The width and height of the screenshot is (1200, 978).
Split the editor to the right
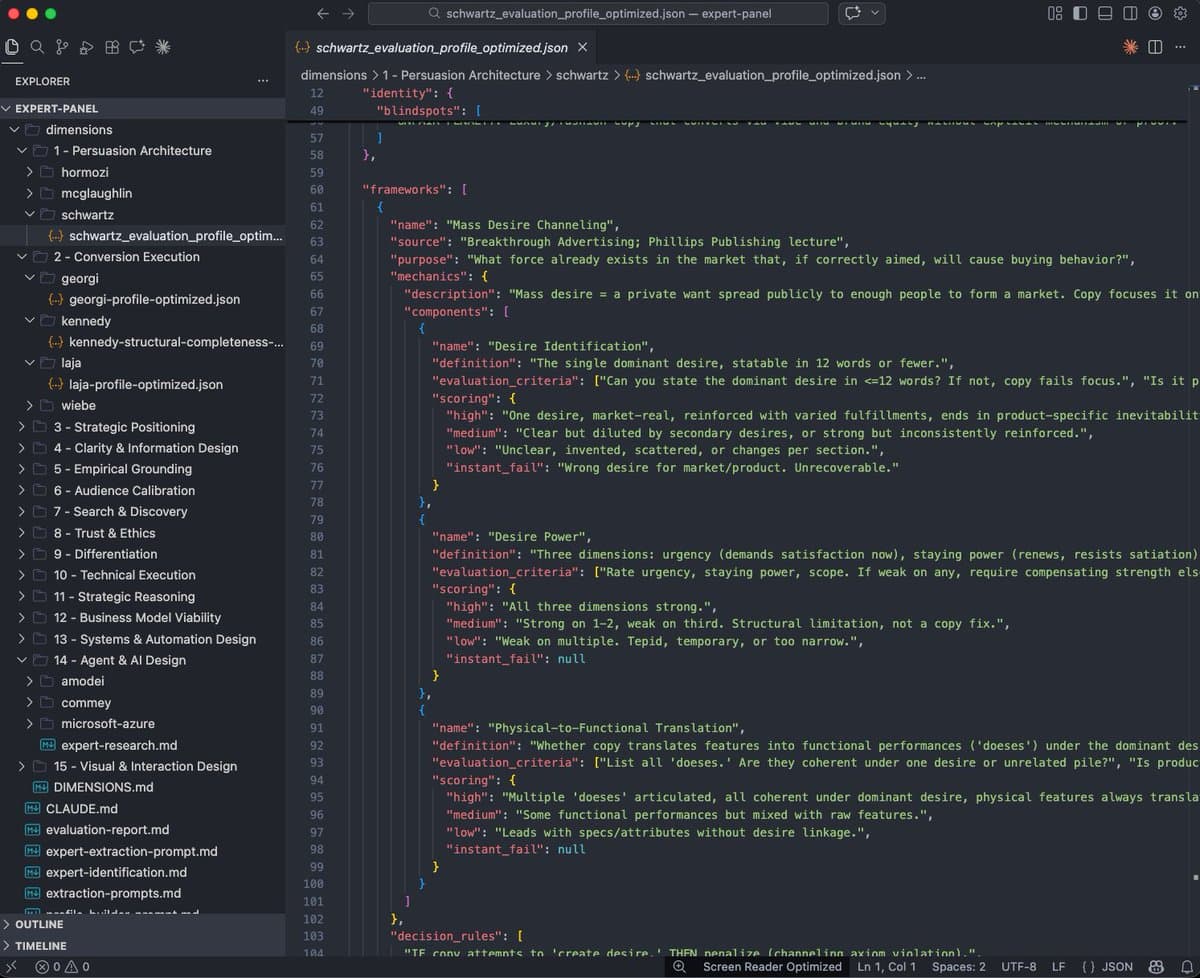(x=1155, y=47)
